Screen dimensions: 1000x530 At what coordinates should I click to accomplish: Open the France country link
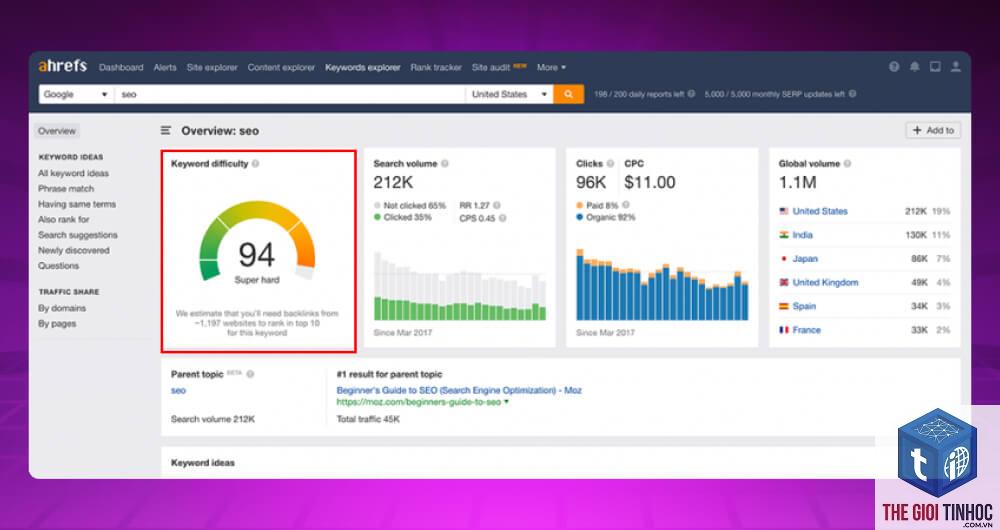pyautogui.click(x=807, y=330)
